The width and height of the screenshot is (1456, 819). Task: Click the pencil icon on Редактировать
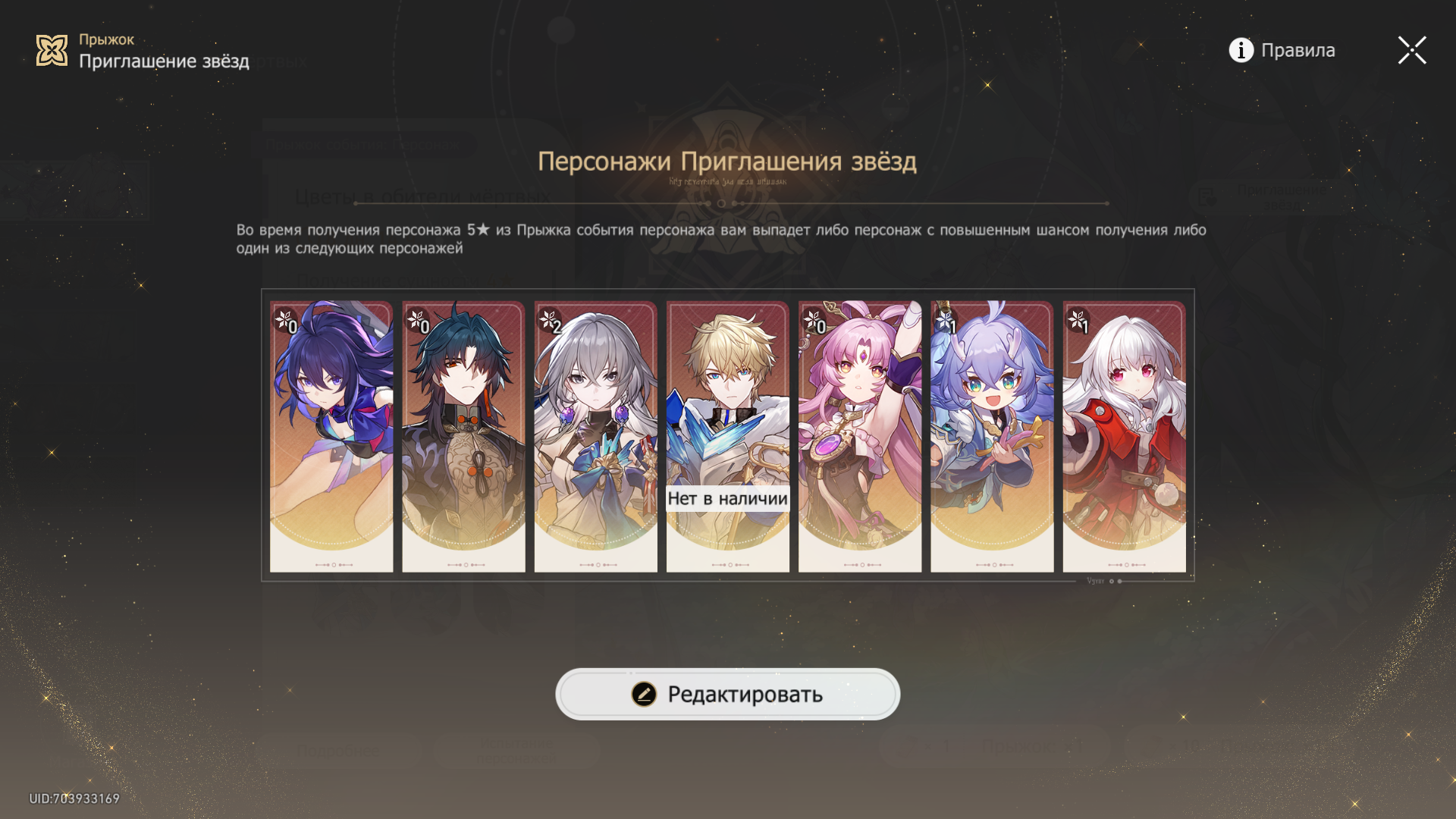[644, 694]
